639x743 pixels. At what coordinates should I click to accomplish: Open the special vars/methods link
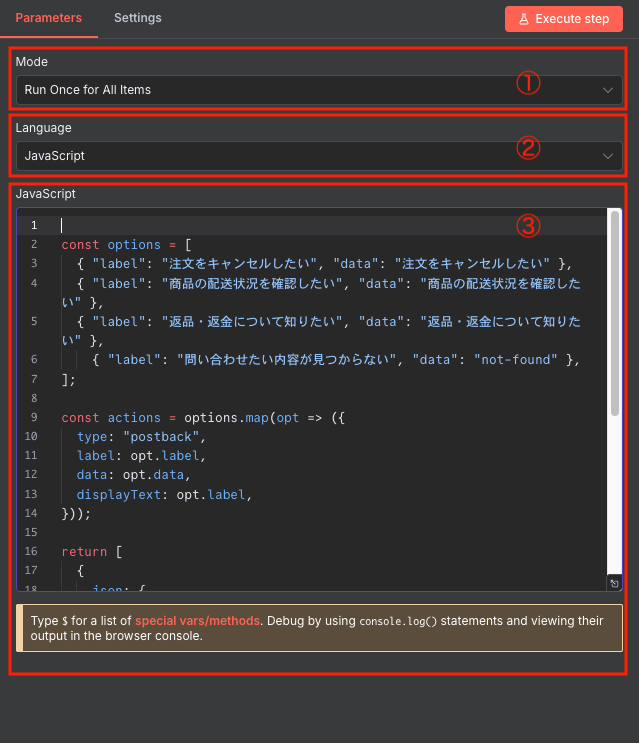coord(197,621)
